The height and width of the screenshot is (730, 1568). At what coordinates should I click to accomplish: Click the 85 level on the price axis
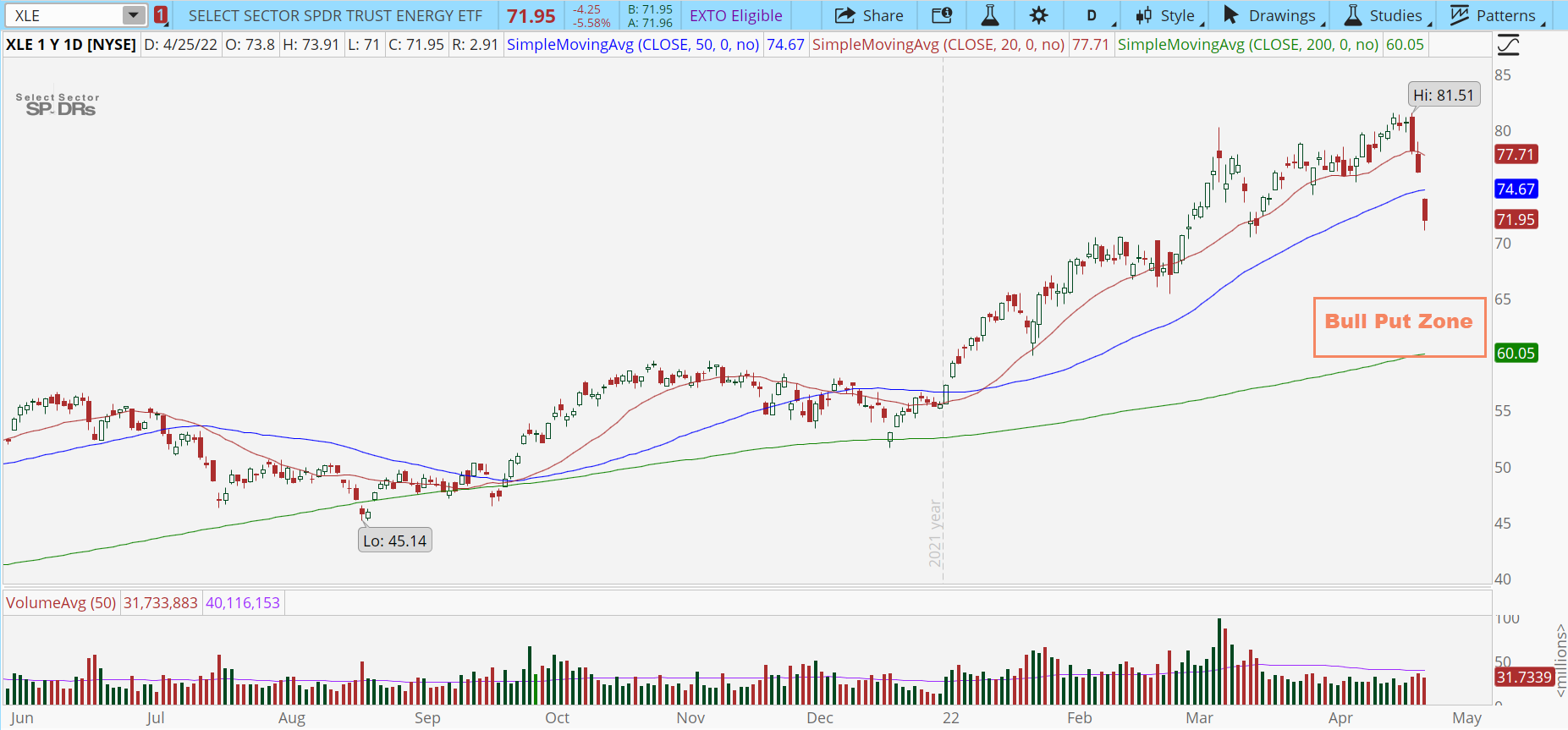coord(1503,74)
